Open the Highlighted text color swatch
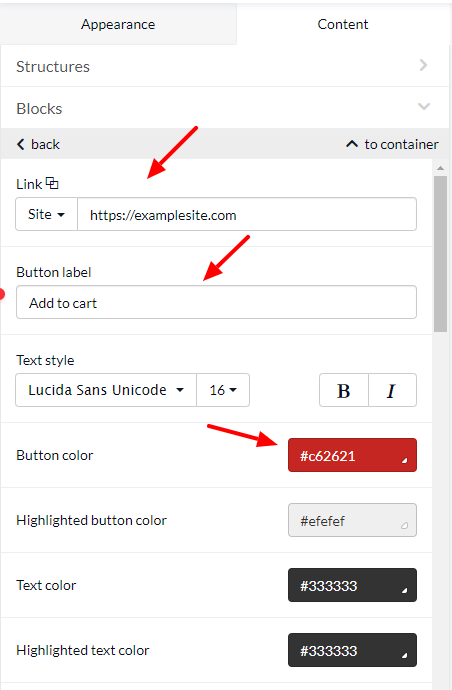This screenshot has height=690, width=452. pos(353,650)
